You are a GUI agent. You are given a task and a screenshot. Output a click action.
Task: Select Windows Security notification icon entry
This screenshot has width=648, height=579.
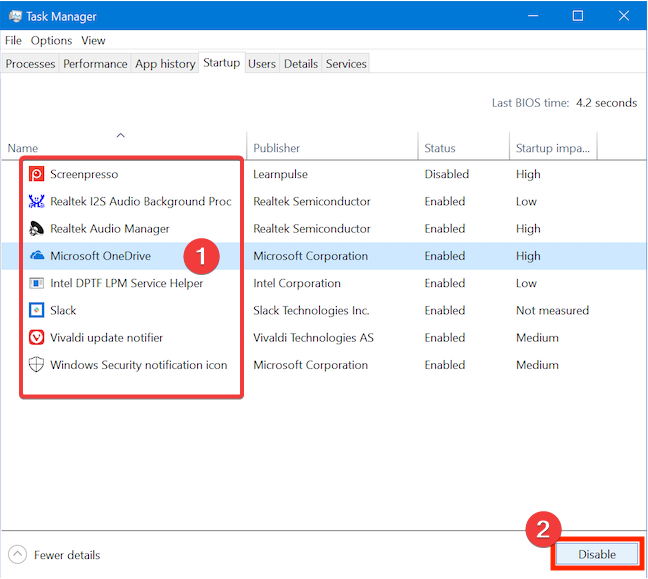click(x=138, y=365)
